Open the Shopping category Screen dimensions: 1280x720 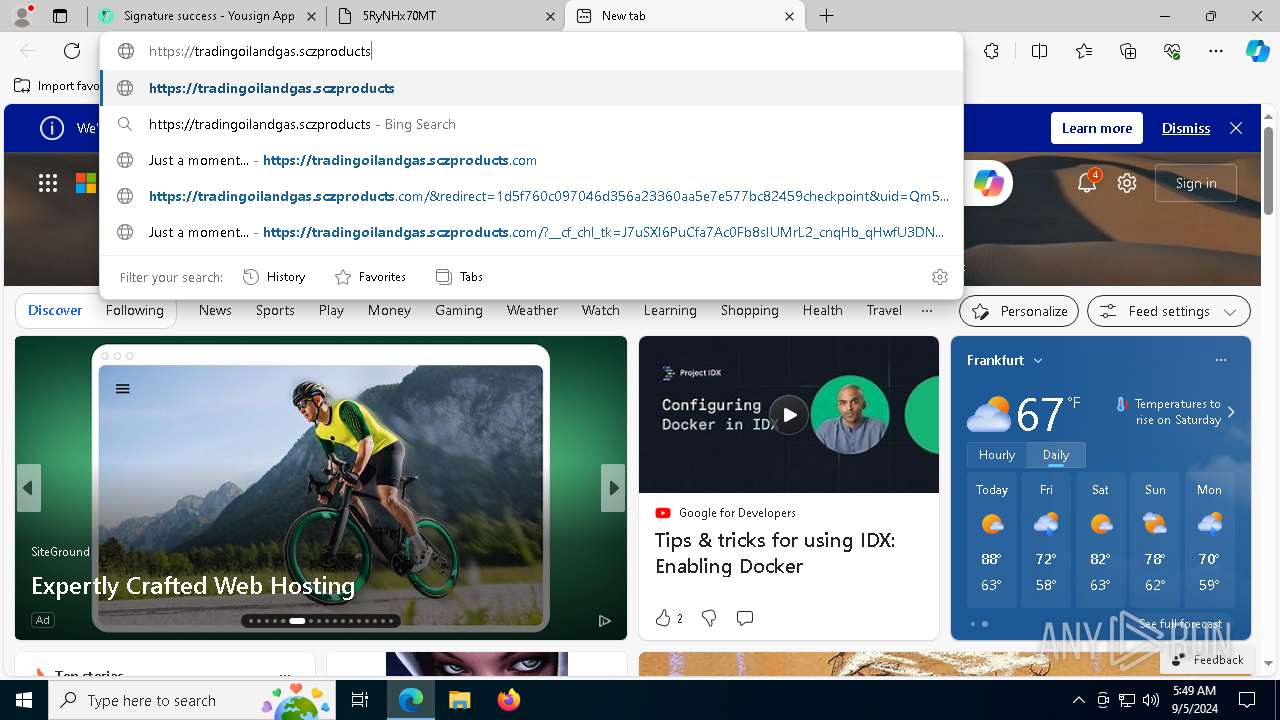(749, 310)
